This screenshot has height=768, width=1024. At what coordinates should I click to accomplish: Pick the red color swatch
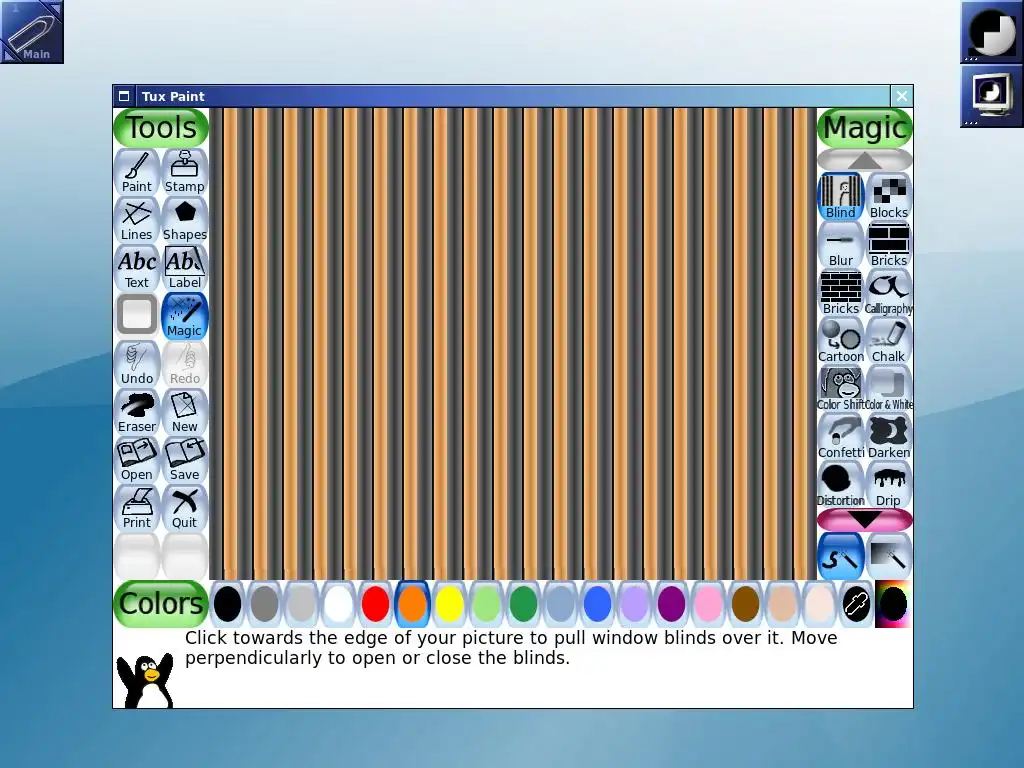click(376, 603)
